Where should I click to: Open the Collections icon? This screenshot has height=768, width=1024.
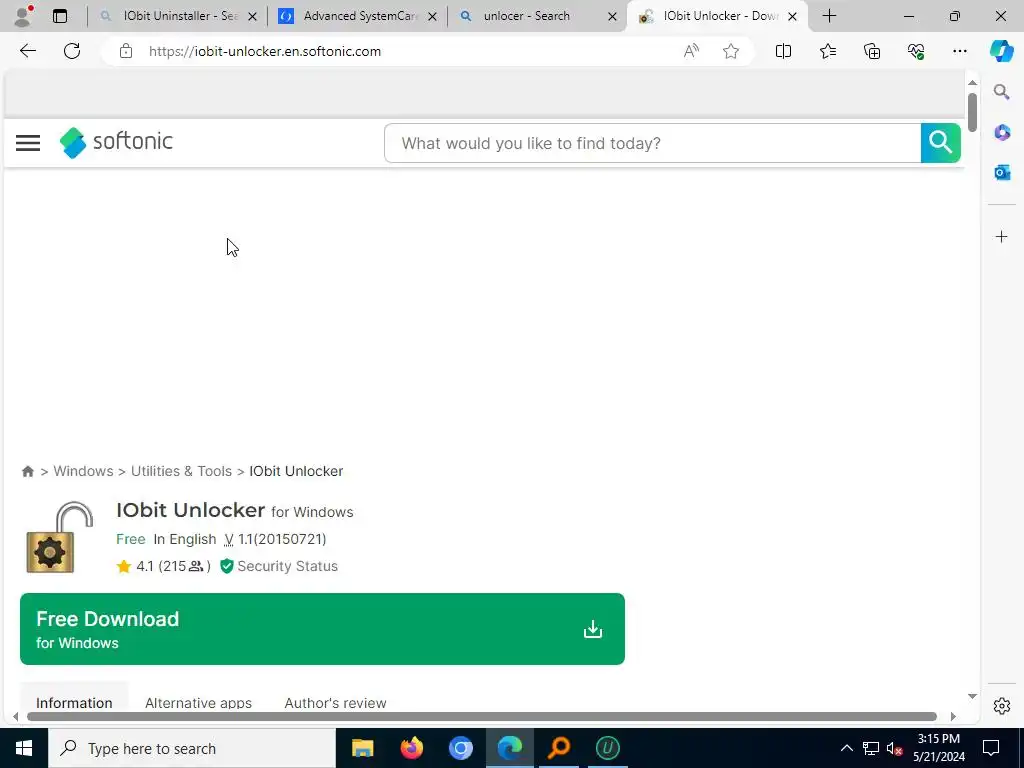click(x=872, y=51)
